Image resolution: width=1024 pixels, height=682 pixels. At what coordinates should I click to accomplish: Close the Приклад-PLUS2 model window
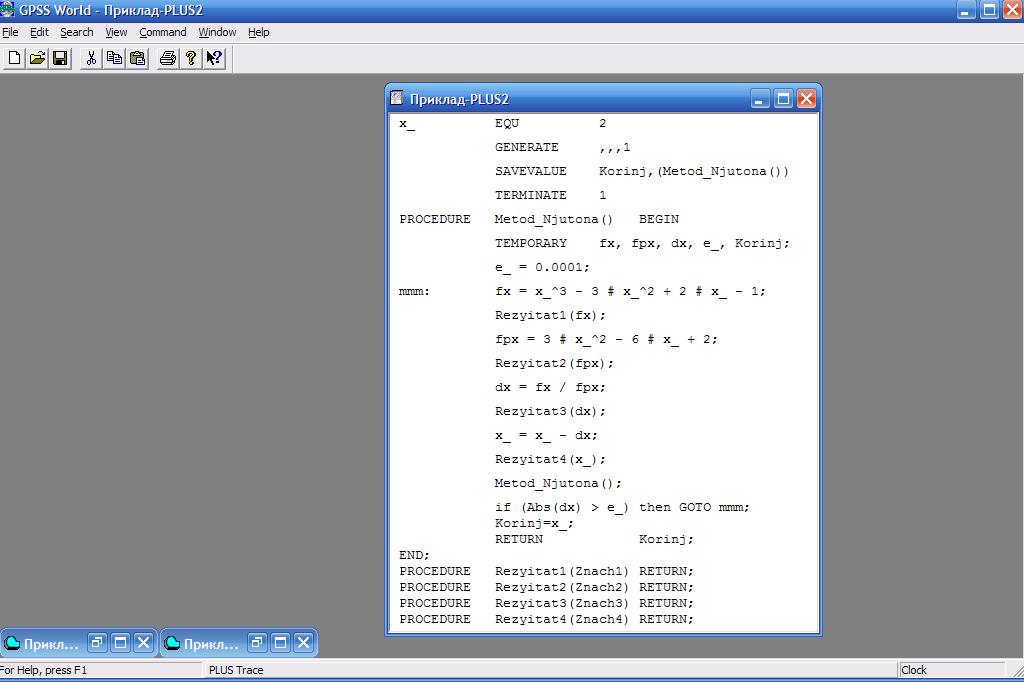[807, 99]
